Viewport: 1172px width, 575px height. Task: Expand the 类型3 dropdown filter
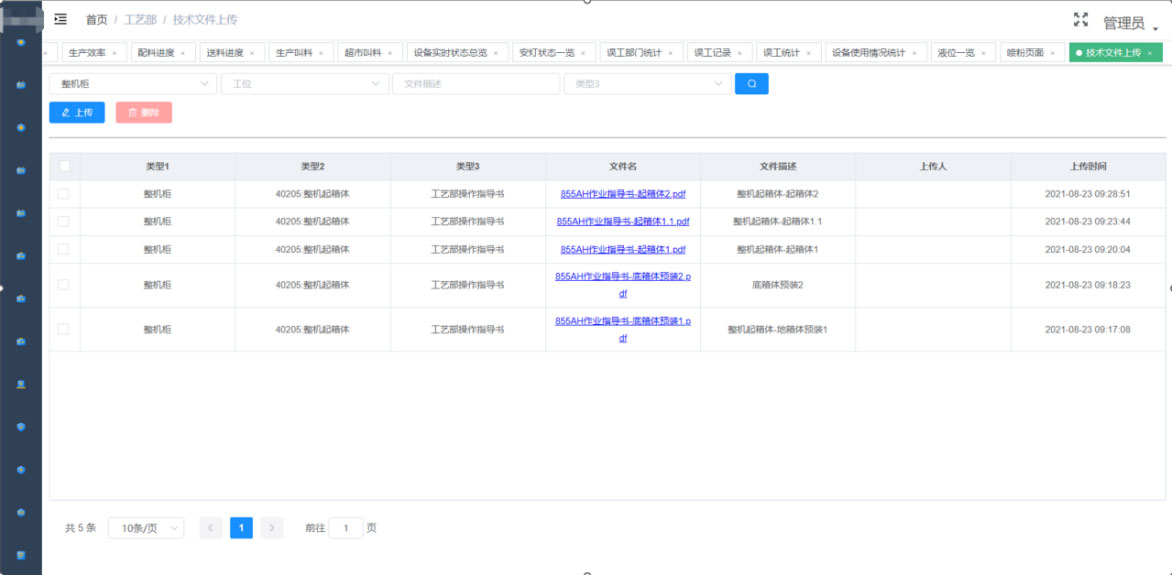647,84
